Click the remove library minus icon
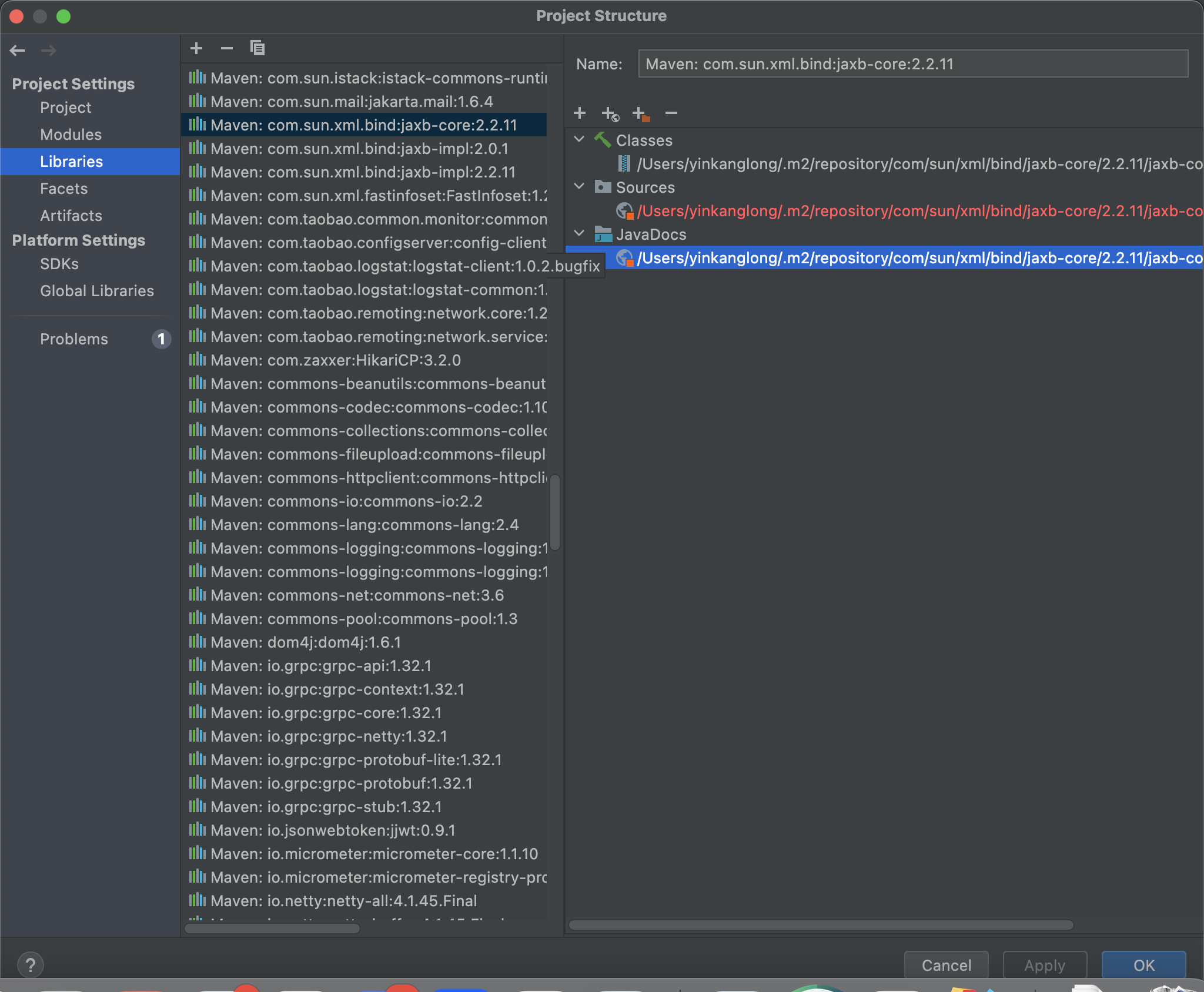 coord(227,48)
